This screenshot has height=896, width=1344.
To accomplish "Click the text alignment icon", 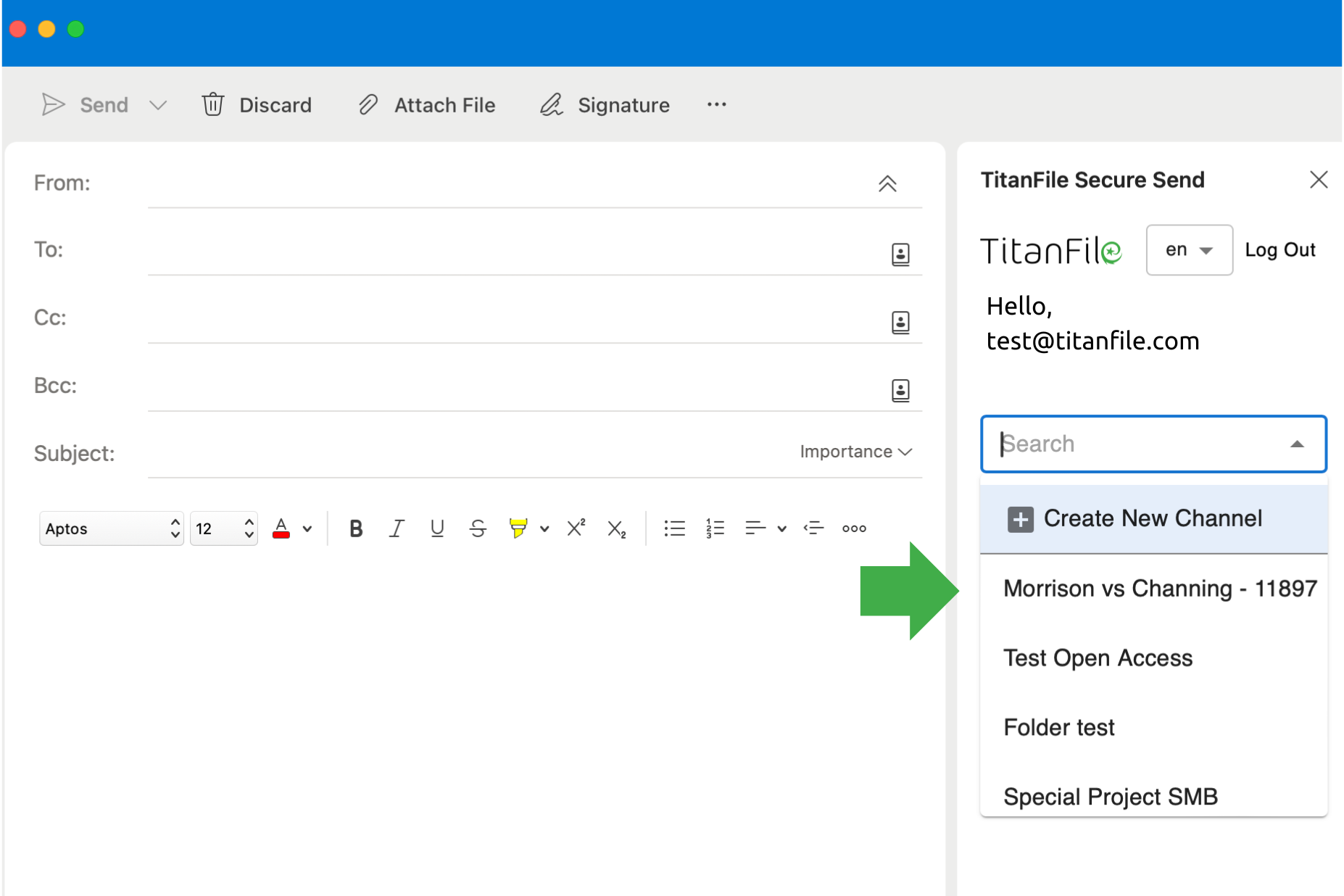I will click(x=755, y=528).
